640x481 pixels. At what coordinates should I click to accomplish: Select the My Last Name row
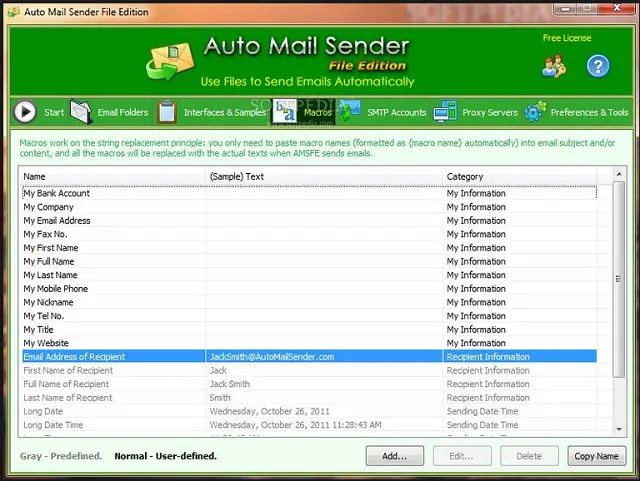tap(309, 275)
